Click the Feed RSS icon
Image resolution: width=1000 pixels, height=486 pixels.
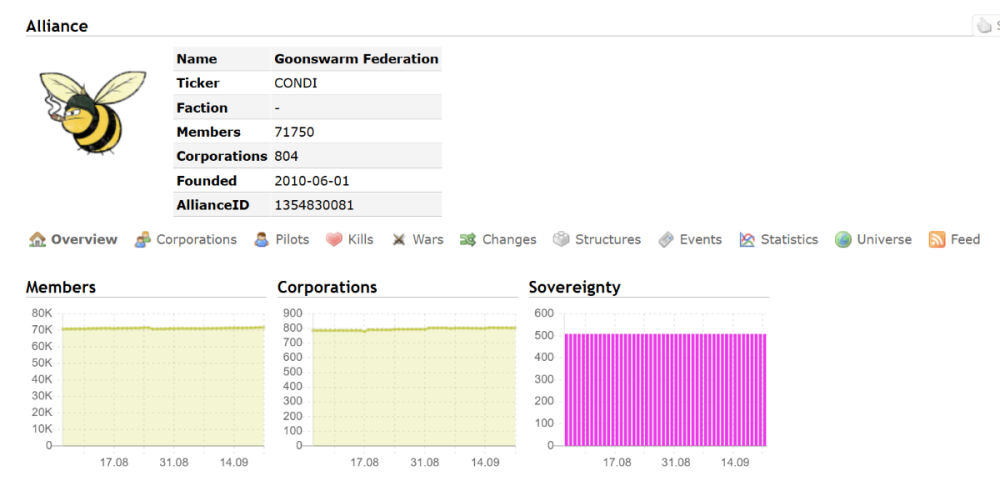click(937, 240)
